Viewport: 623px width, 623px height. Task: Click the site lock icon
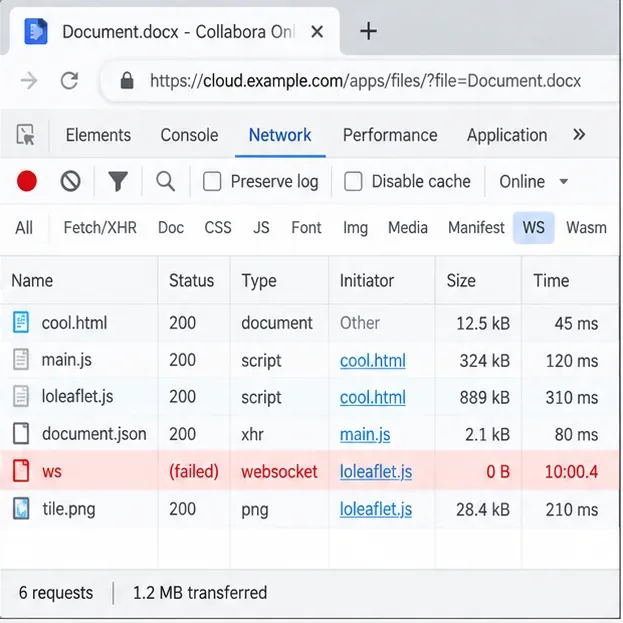127,81
